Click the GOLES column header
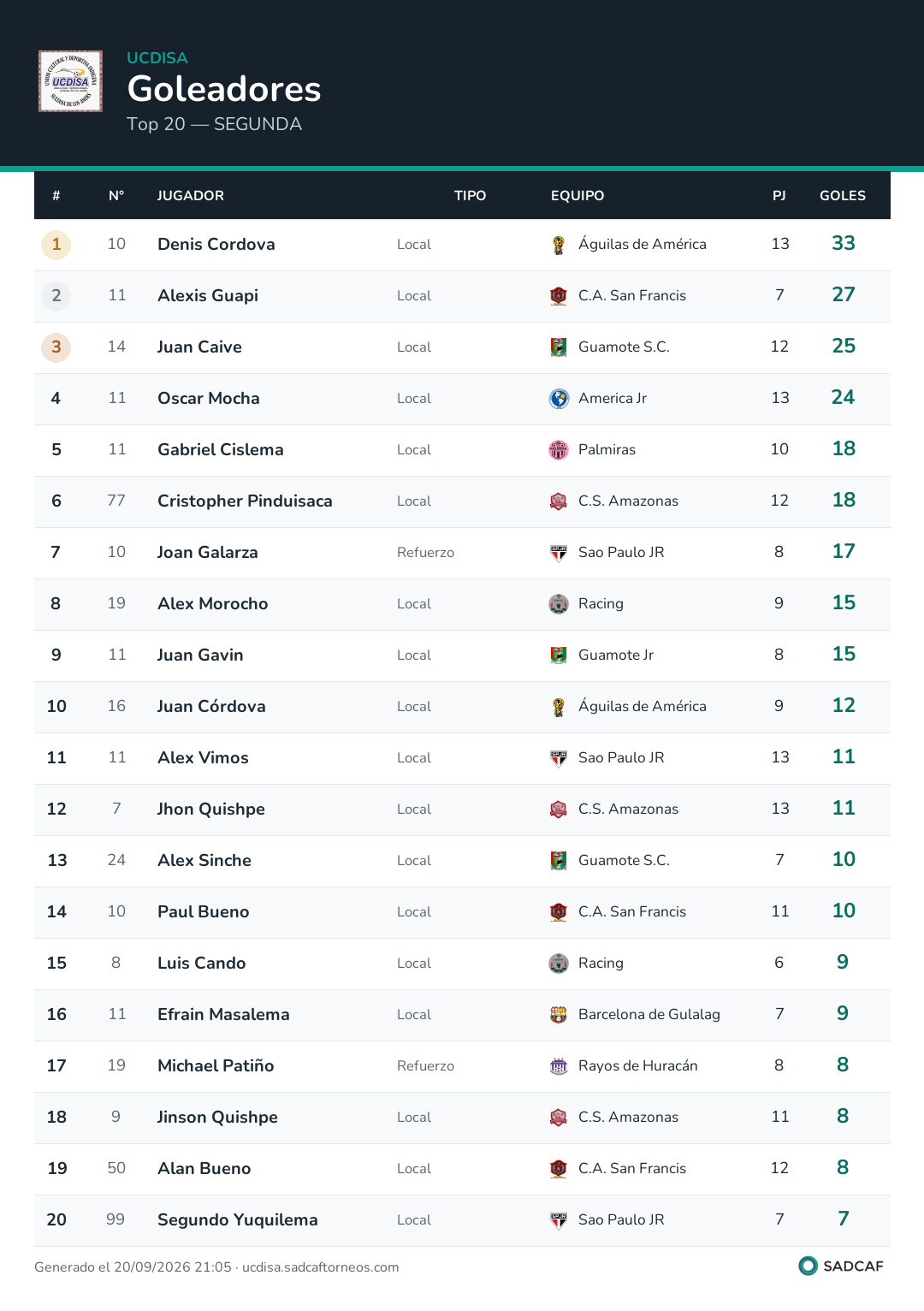The width and height of the screenshot is (924, 1311). [843, 196]
